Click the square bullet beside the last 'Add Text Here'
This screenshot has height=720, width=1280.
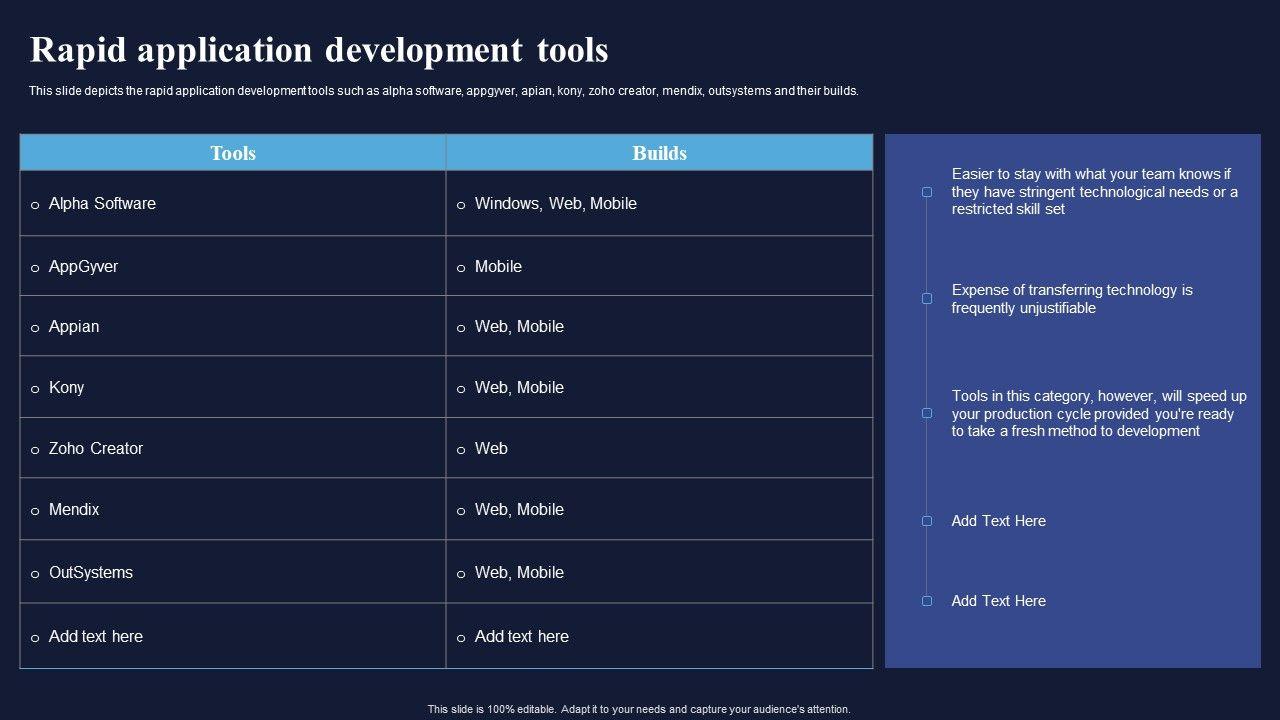pyautogui.click(x=927, y=601)
